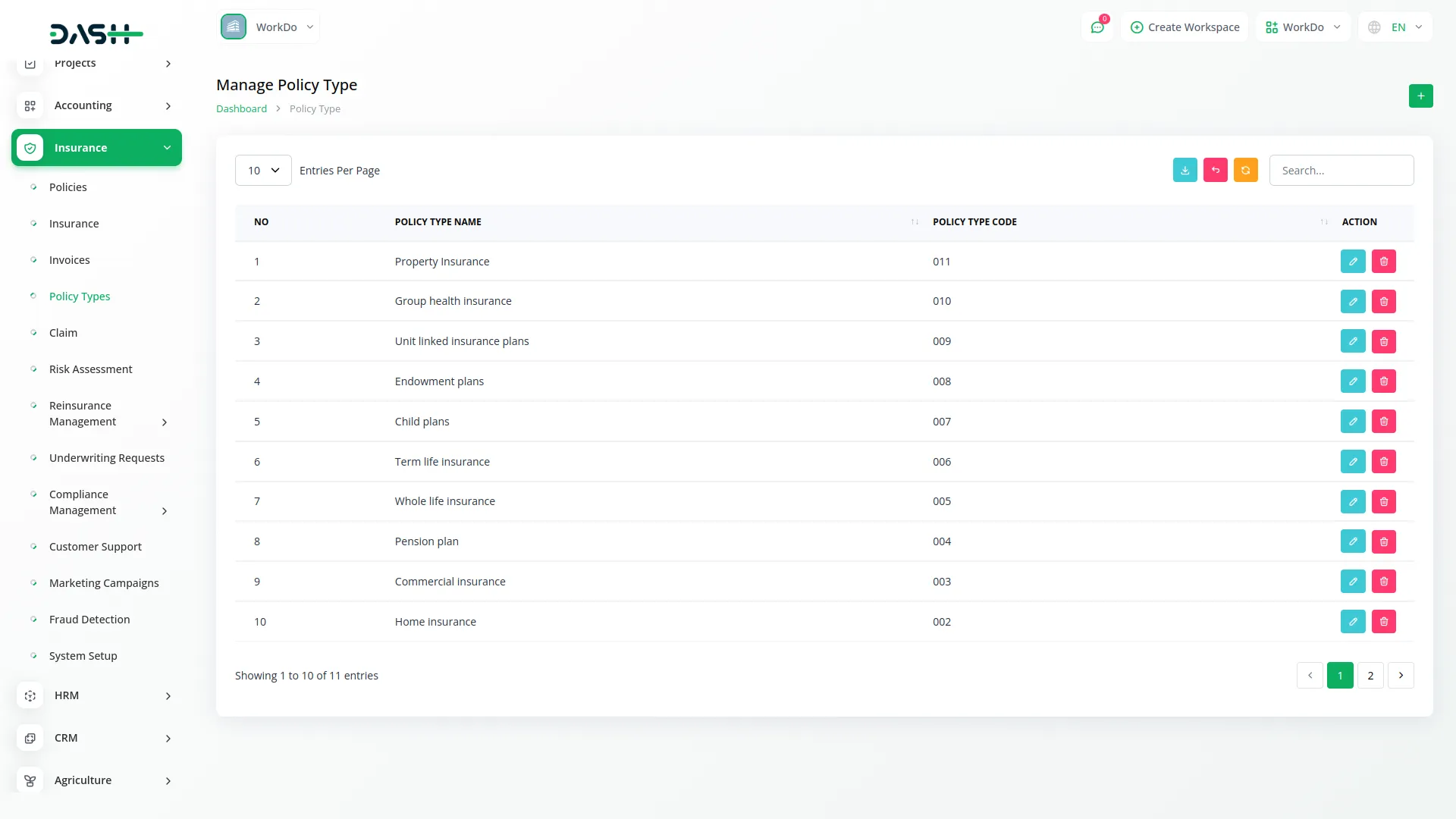Edit Pension plan with the pencil icon
The width and height of the screenshot is (1456, 819).
pos(1353,541)
